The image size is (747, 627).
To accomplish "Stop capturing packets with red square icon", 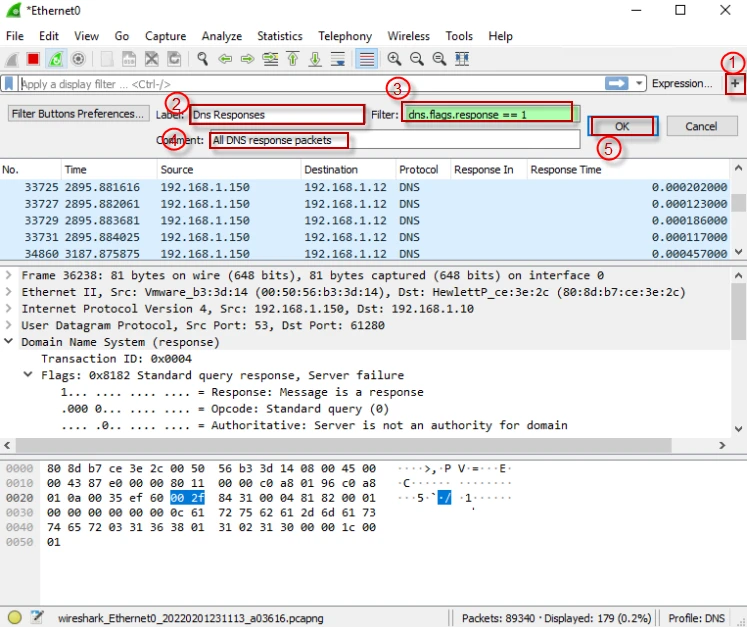I will pyautogui.click(x=33, y=59).
